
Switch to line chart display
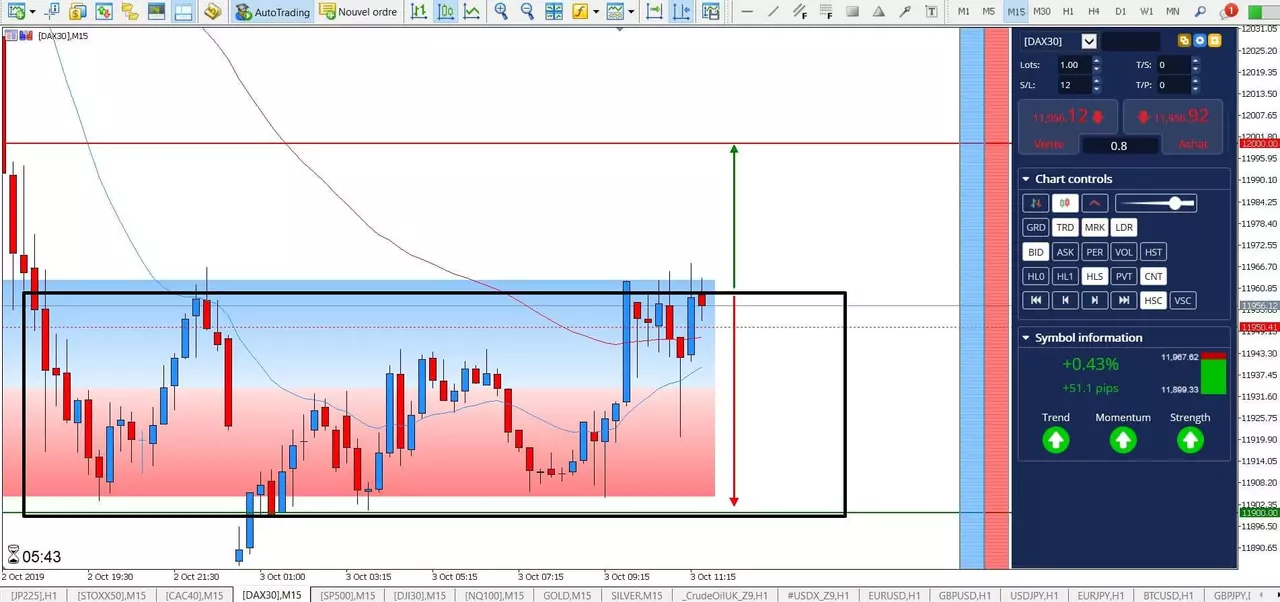click(471, 12)
